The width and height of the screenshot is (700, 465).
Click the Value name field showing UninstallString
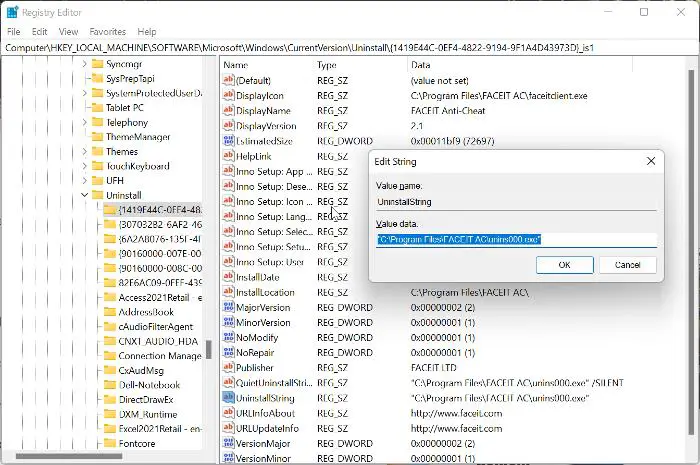pos(516,202)
